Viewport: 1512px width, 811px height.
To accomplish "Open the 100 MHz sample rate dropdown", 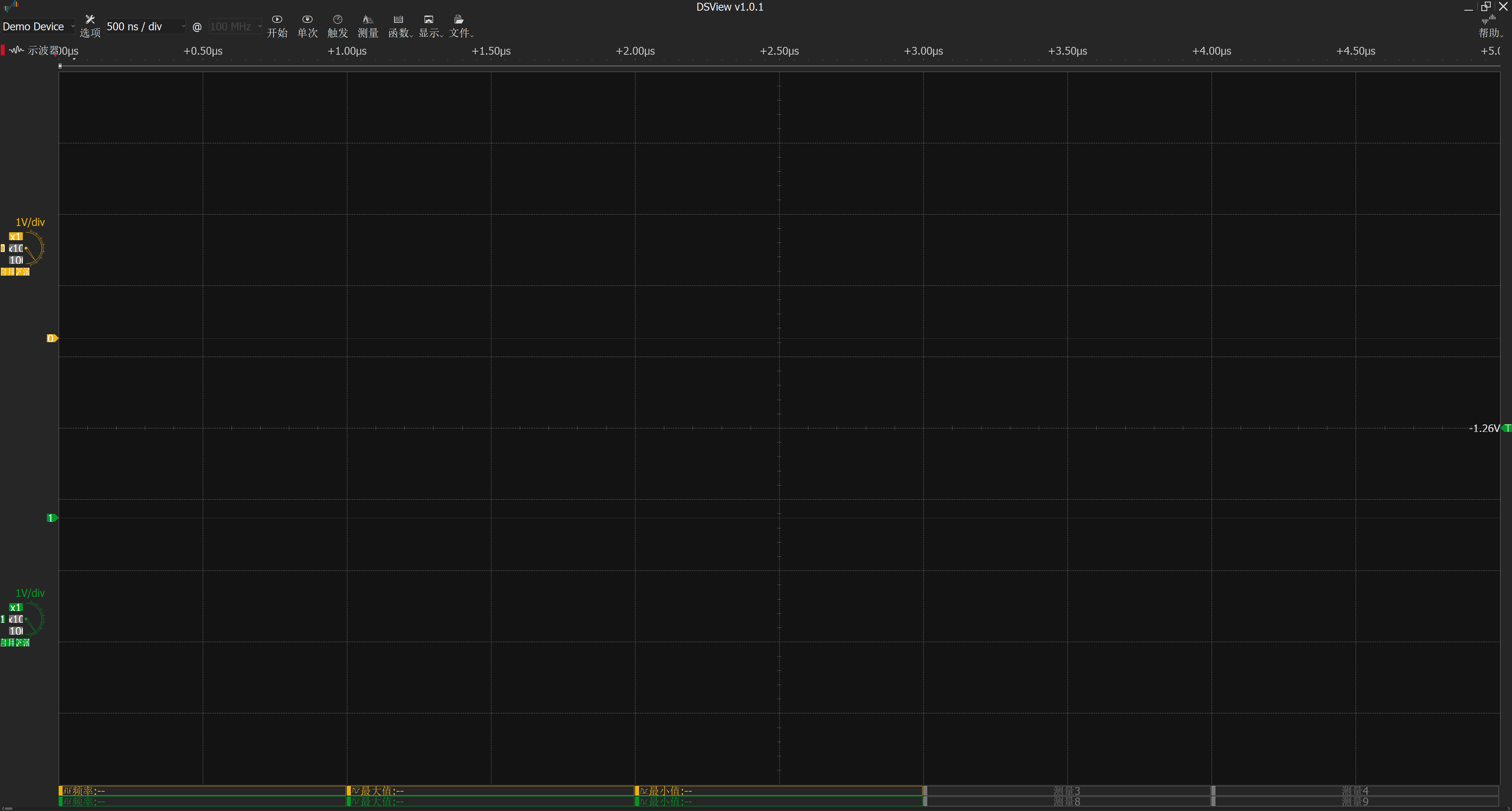I will coord(235,26).
